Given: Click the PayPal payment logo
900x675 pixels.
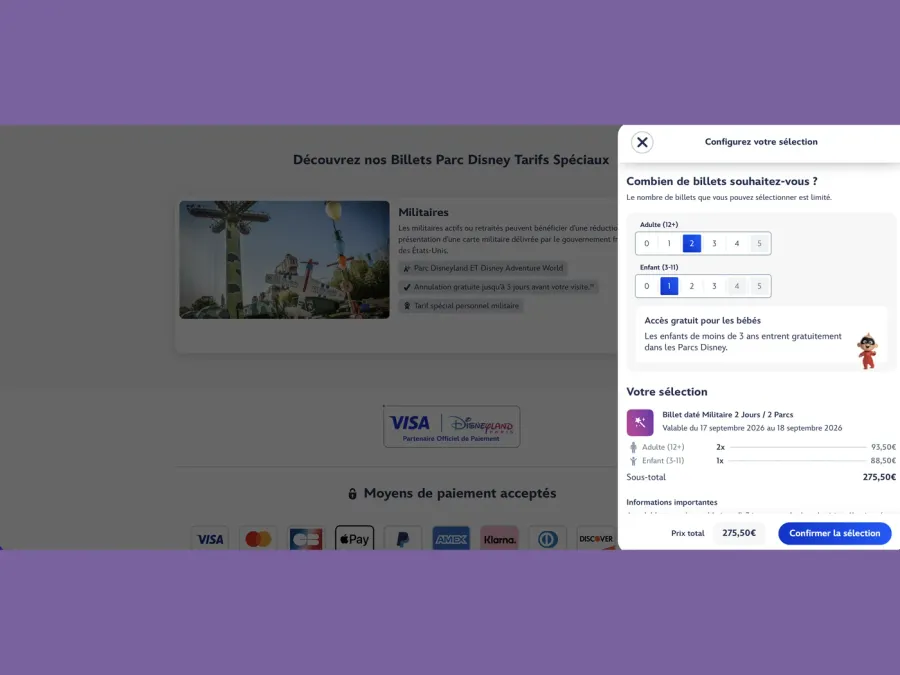Looking at the screenshot, I should 402,539.
